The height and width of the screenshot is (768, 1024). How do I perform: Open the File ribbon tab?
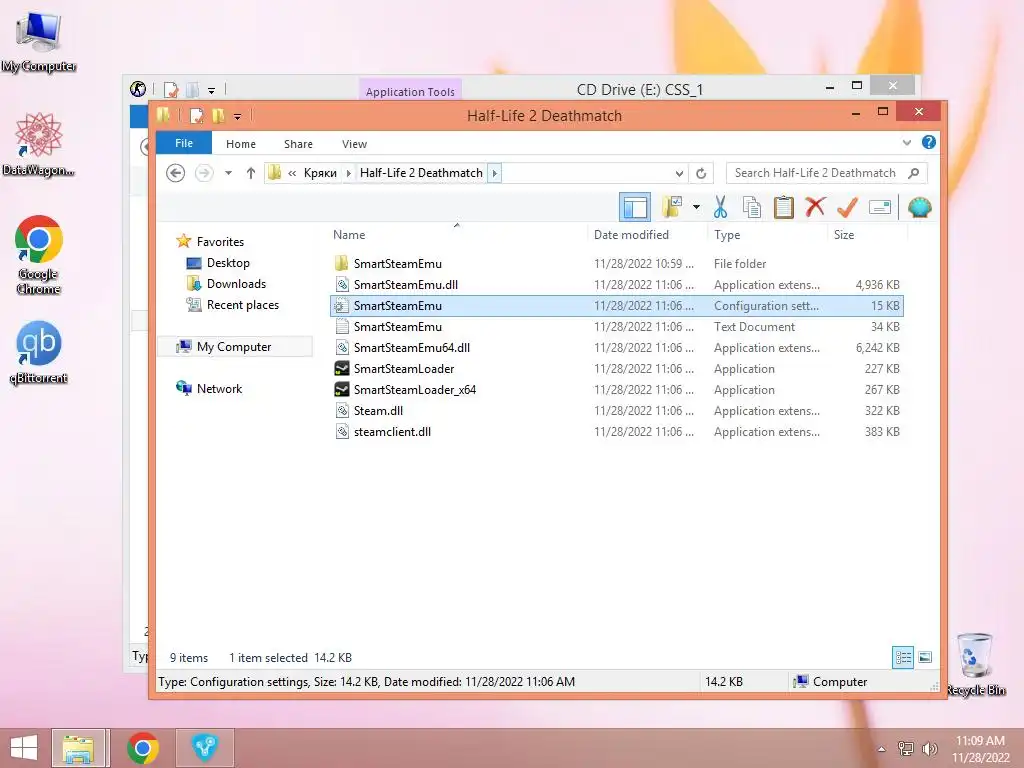point(184,143)
